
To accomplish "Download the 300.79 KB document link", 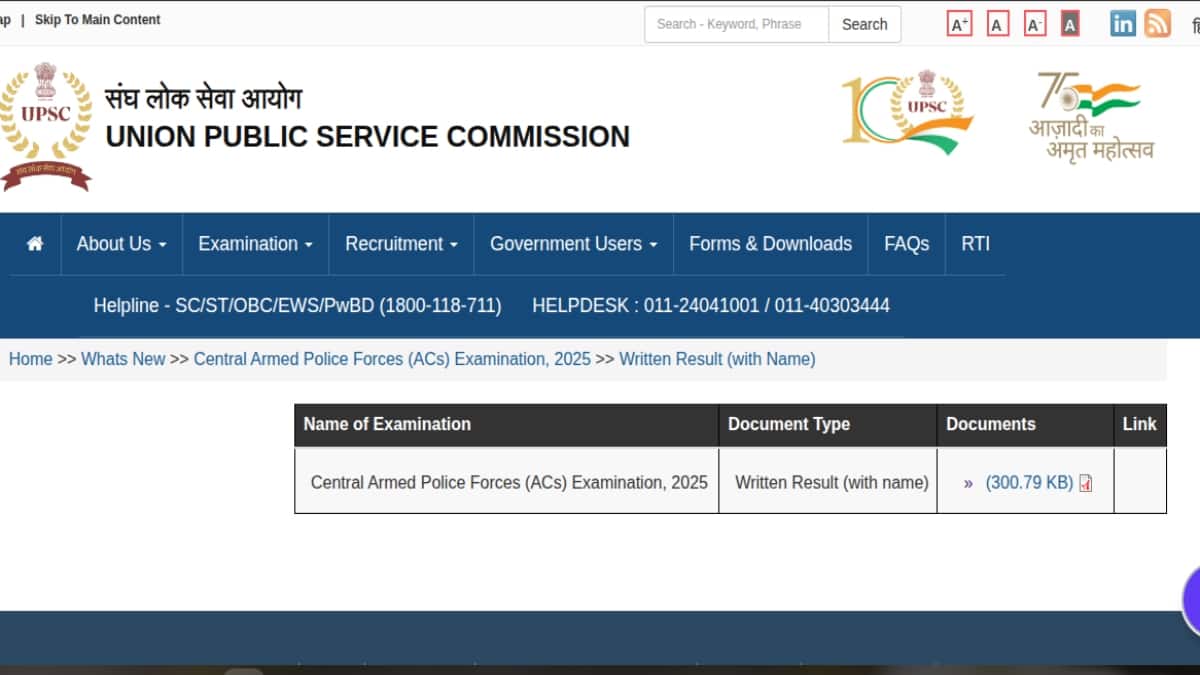I will coord(1029,482).
